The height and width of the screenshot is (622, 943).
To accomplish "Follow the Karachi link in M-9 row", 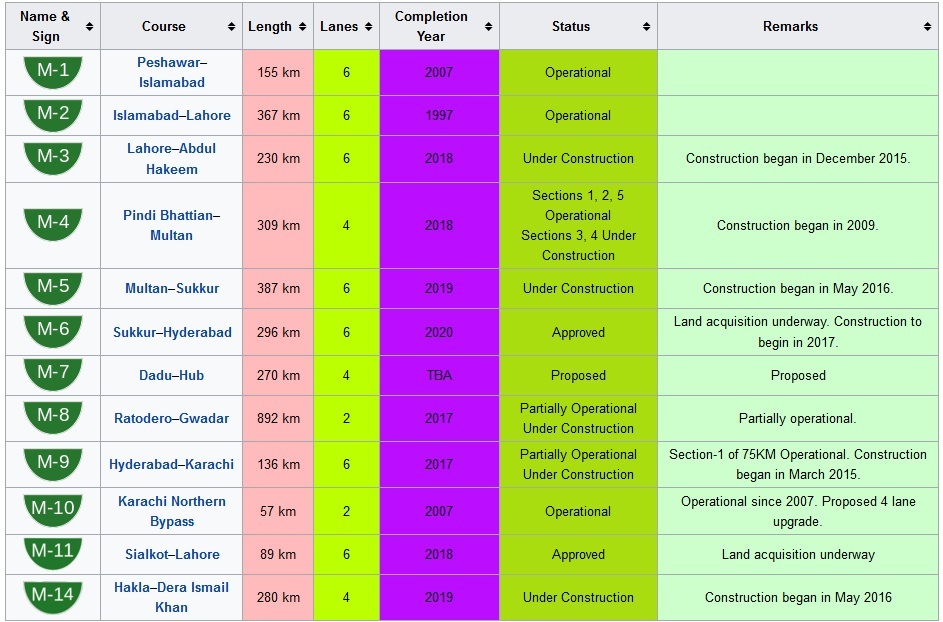I will (x=210, y=464).
